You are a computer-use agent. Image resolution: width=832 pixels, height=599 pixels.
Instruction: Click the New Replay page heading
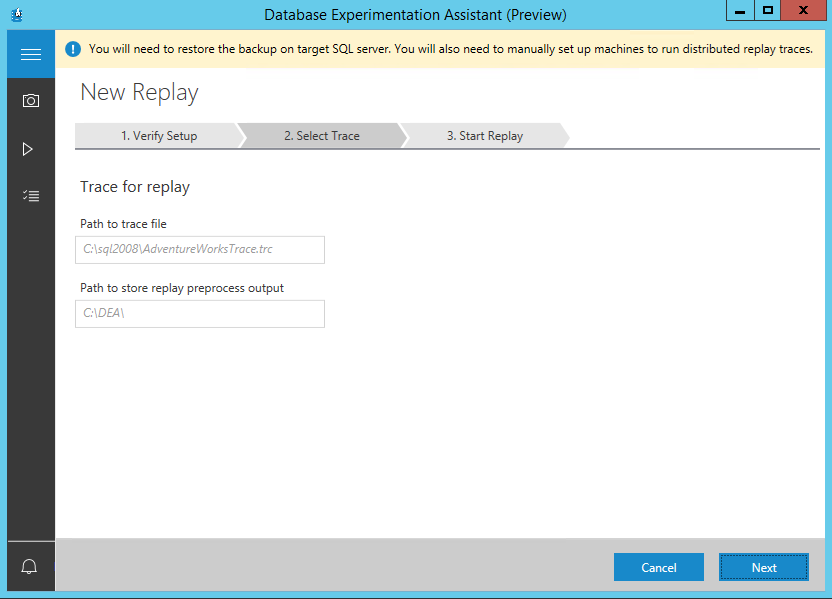click(139, 93)
